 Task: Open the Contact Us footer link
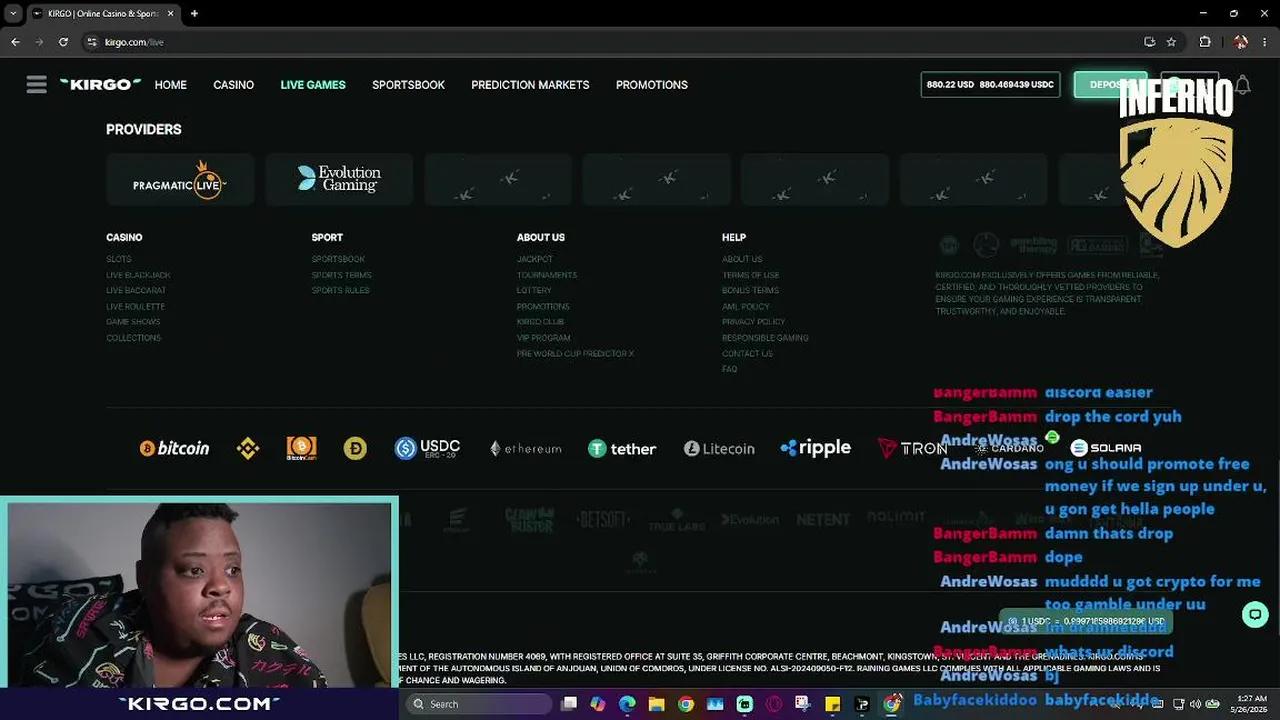click(x=747, y=354)
